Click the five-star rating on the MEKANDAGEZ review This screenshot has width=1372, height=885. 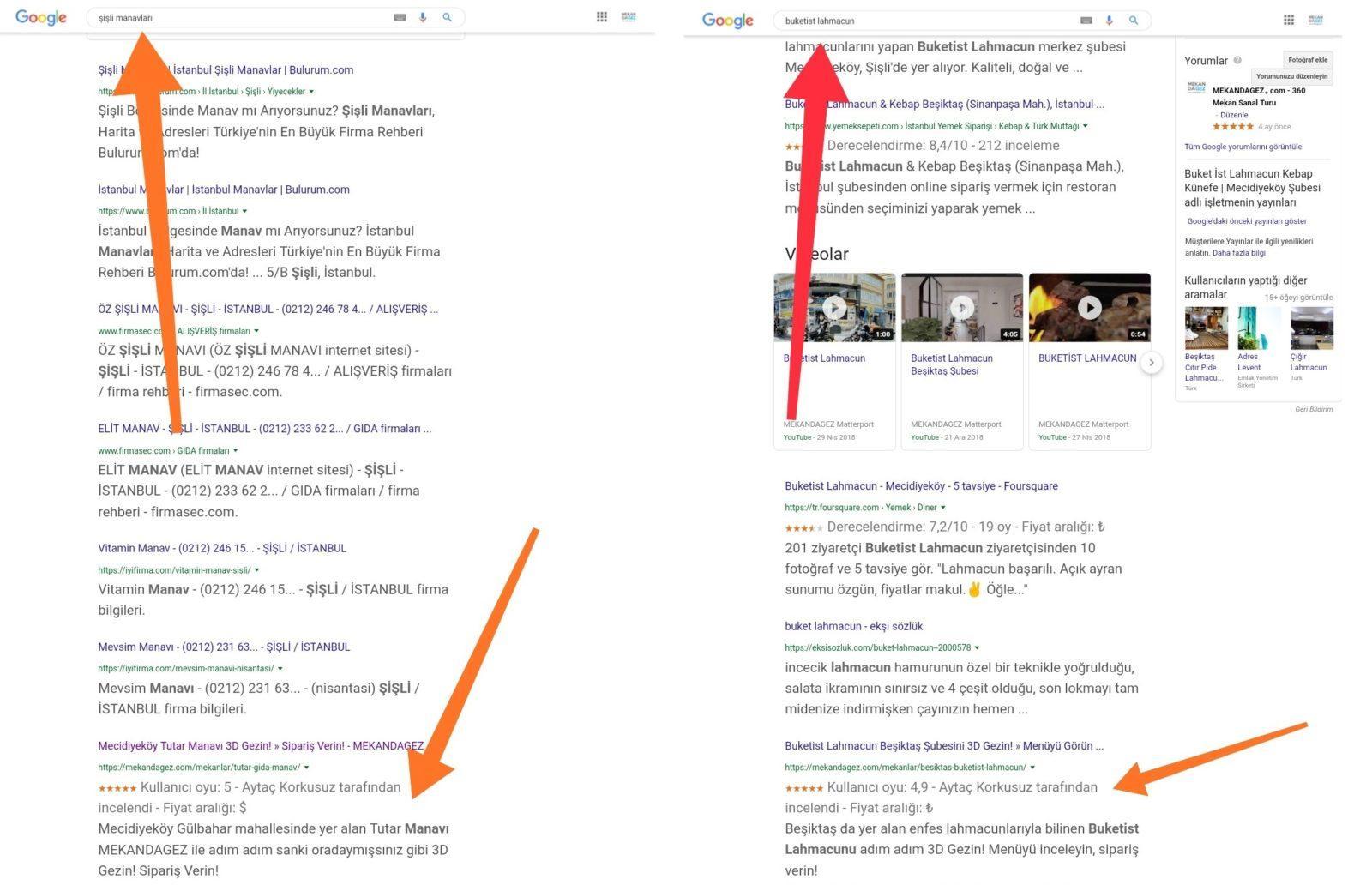click(1233, 127)
